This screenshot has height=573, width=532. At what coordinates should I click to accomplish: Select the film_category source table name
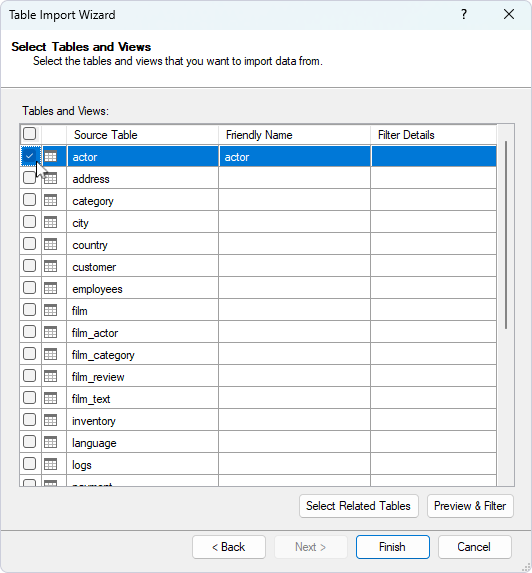tap(103, 354)
